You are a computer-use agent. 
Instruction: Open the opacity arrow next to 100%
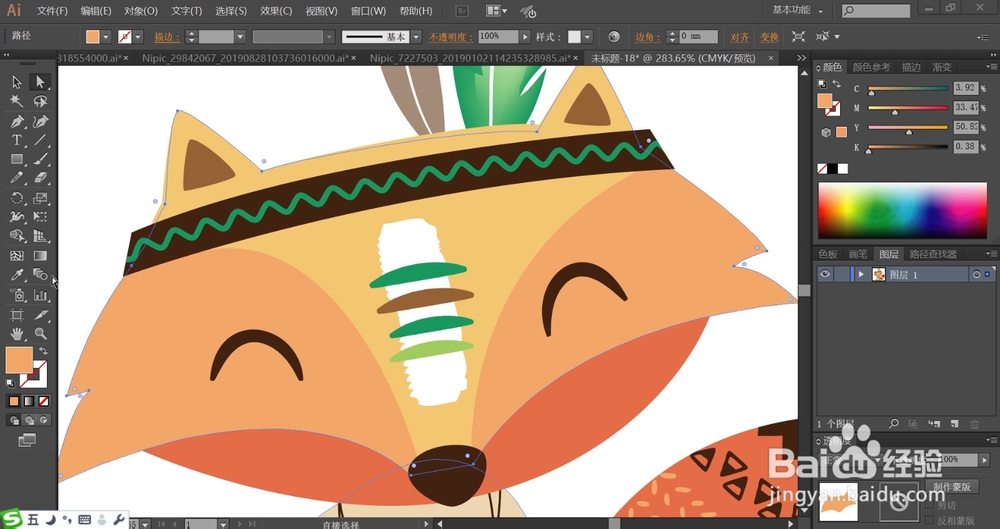[526, 37]
